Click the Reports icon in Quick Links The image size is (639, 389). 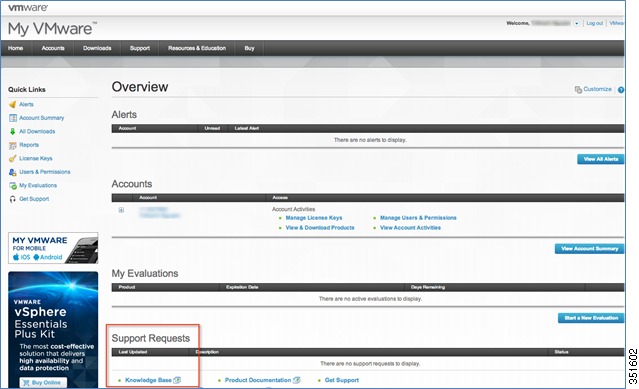[x=13, y=145]
